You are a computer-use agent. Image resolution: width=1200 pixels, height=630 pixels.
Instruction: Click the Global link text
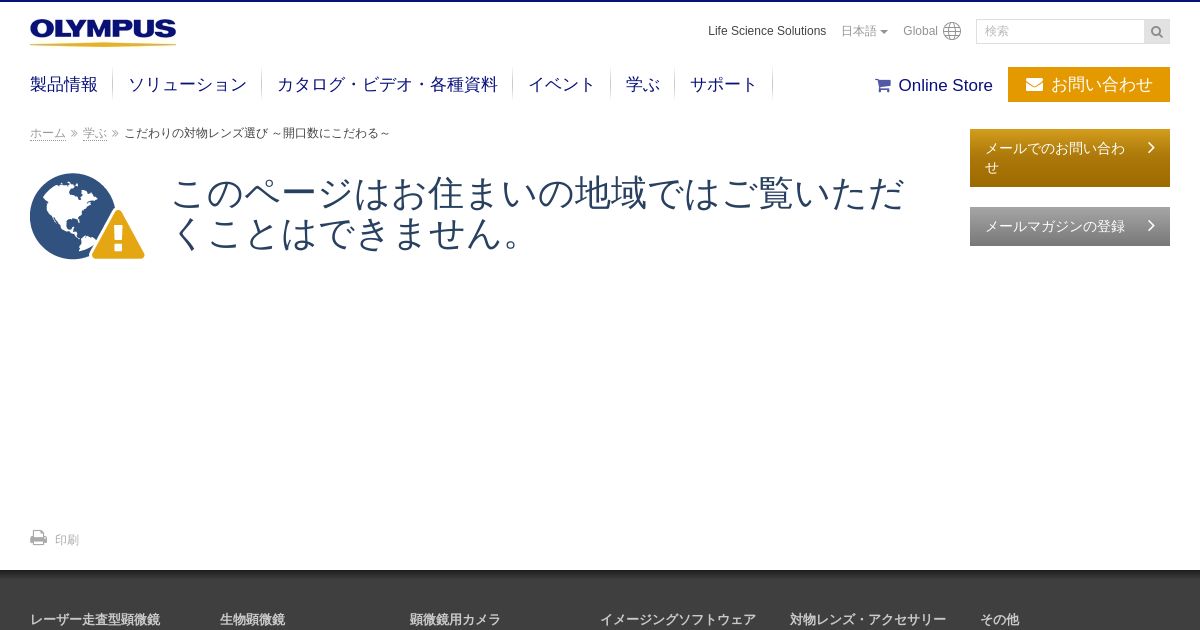pyautogui.click(x=920, y=31)
